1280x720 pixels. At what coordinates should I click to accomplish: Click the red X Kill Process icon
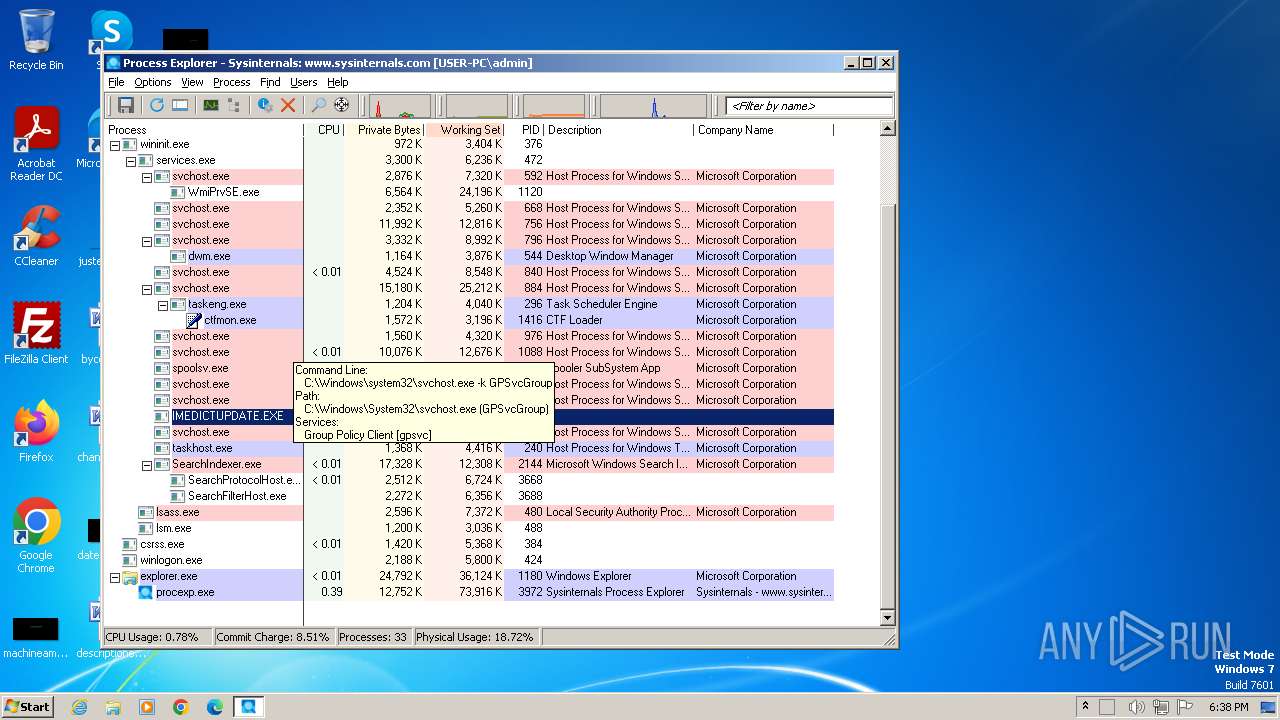288,105
